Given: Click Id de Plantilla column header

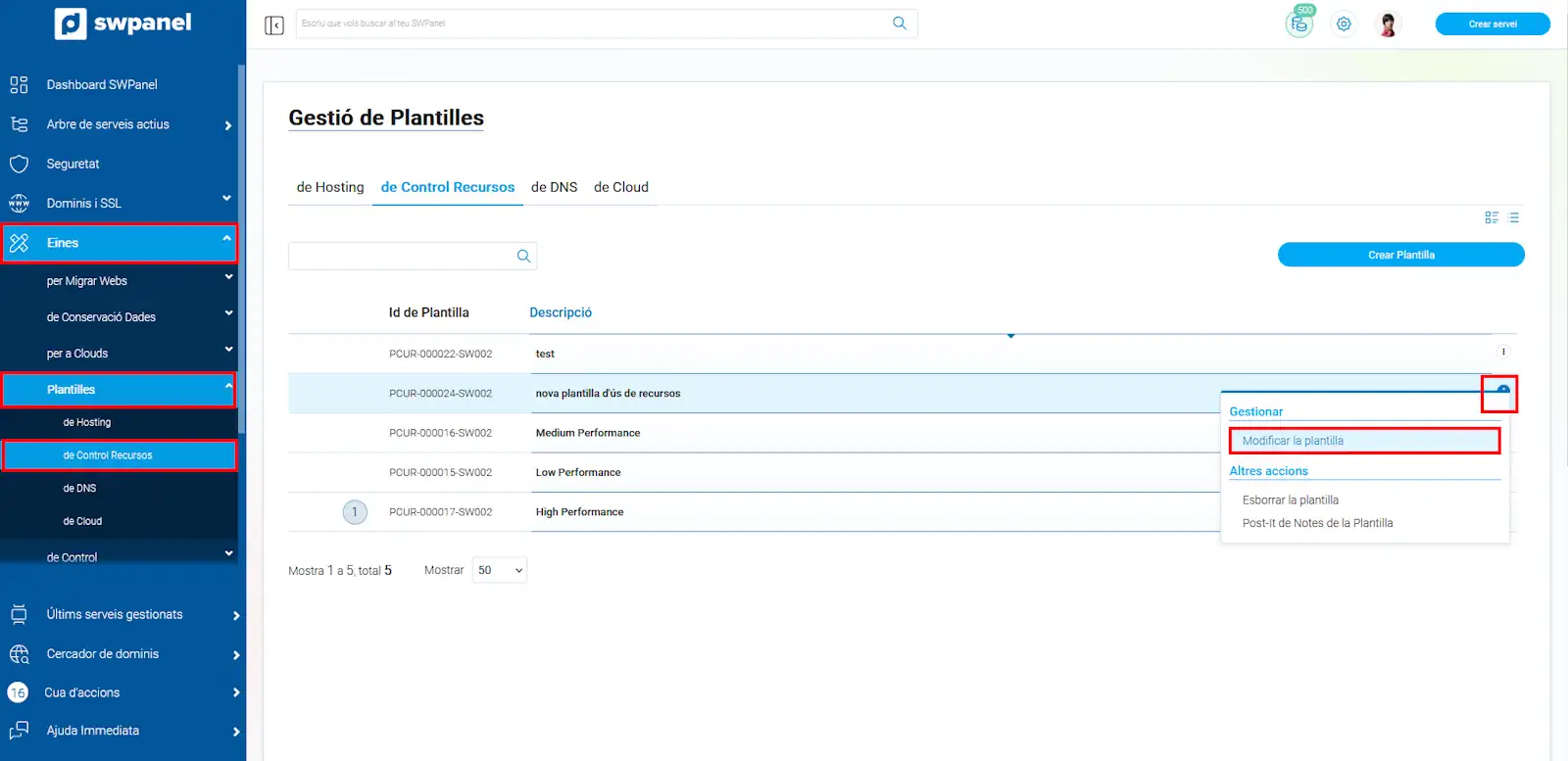Looking at the screenshot, I should (x=428, y=312).
